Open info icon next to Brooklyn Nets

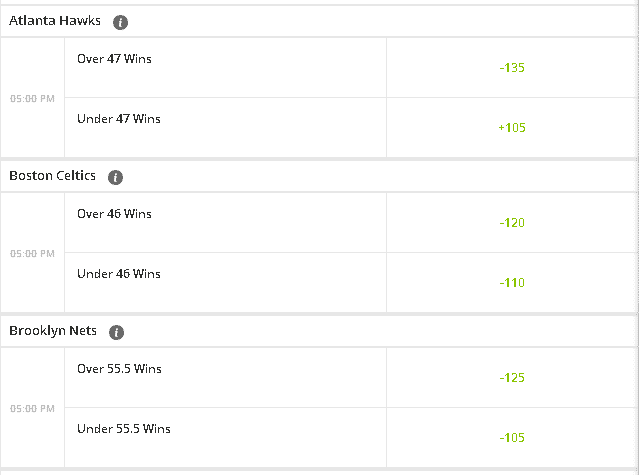click(117, 332)
